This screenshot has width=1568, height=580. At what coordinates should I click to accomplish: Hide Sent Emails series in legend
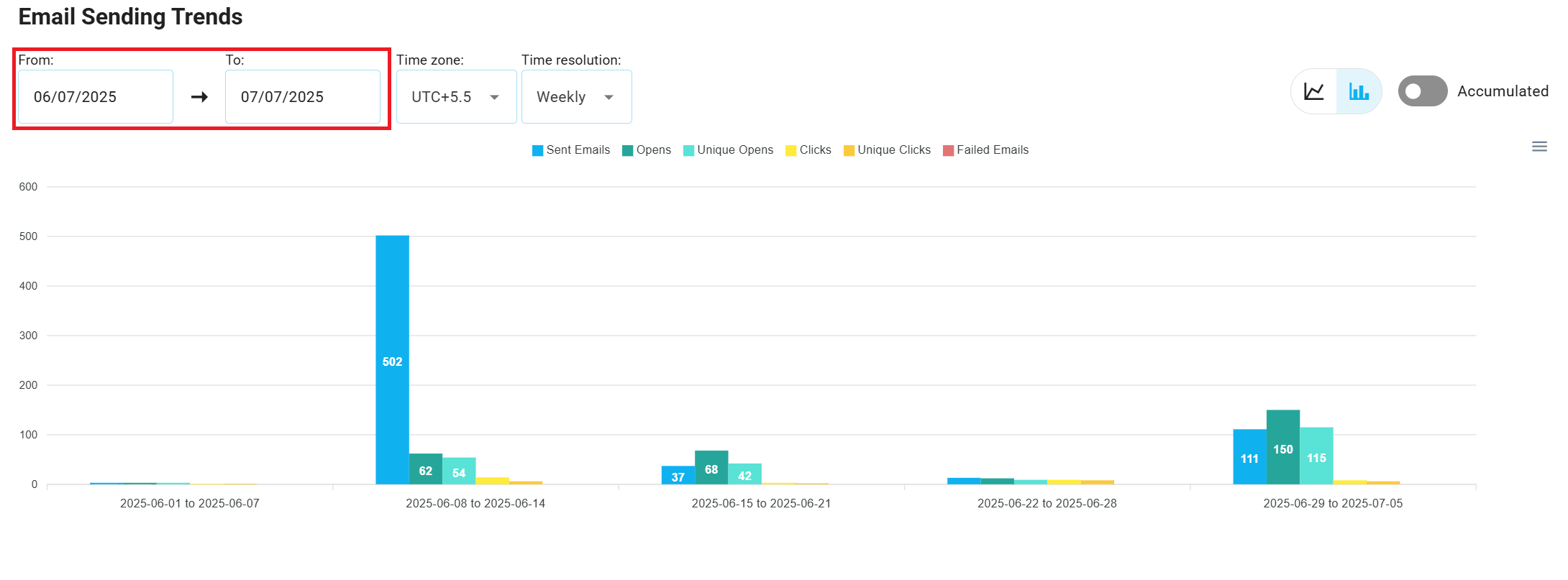pyautogui.click(x=571, y=150)
